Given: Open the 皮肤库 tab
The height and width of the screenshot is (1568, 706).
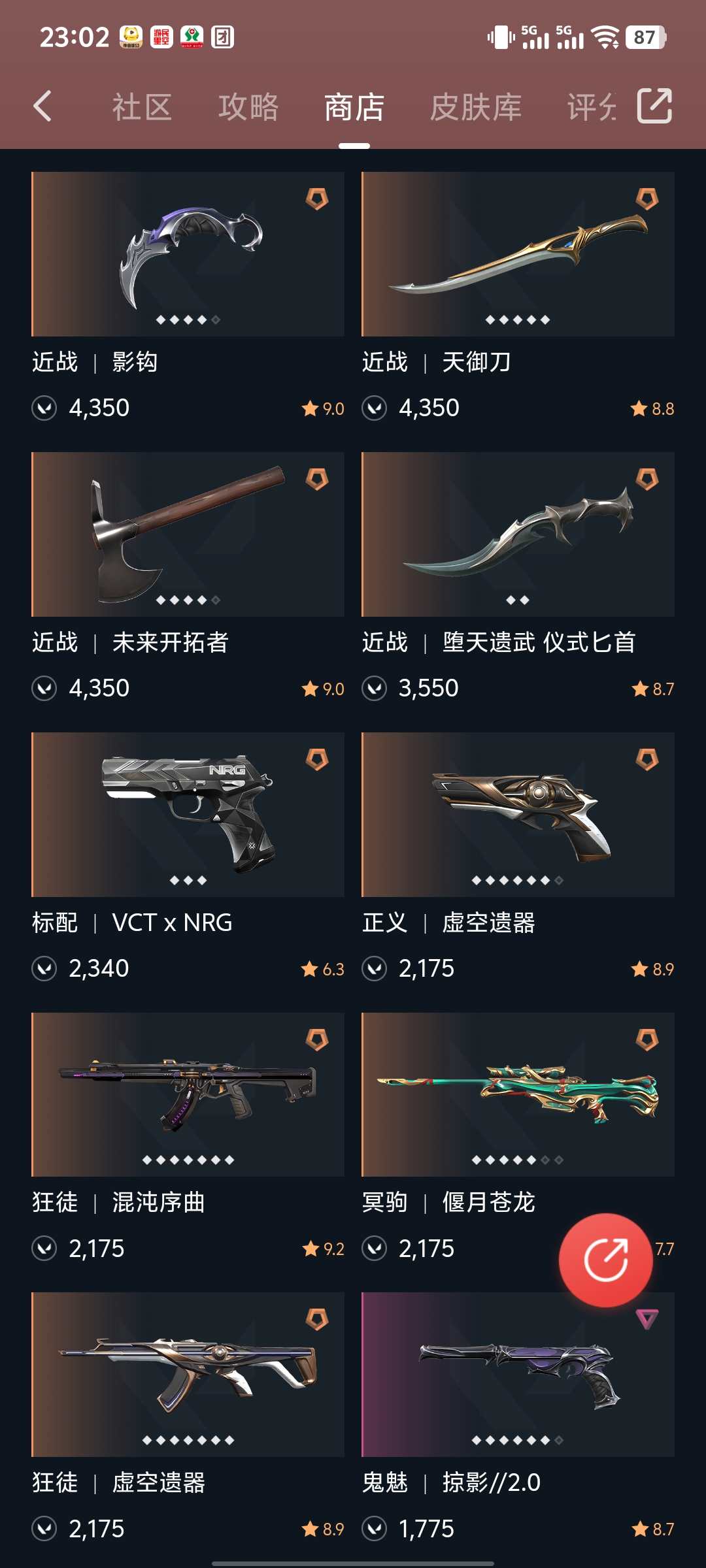Looking at the screenshot, I should (x=476, y=107).
